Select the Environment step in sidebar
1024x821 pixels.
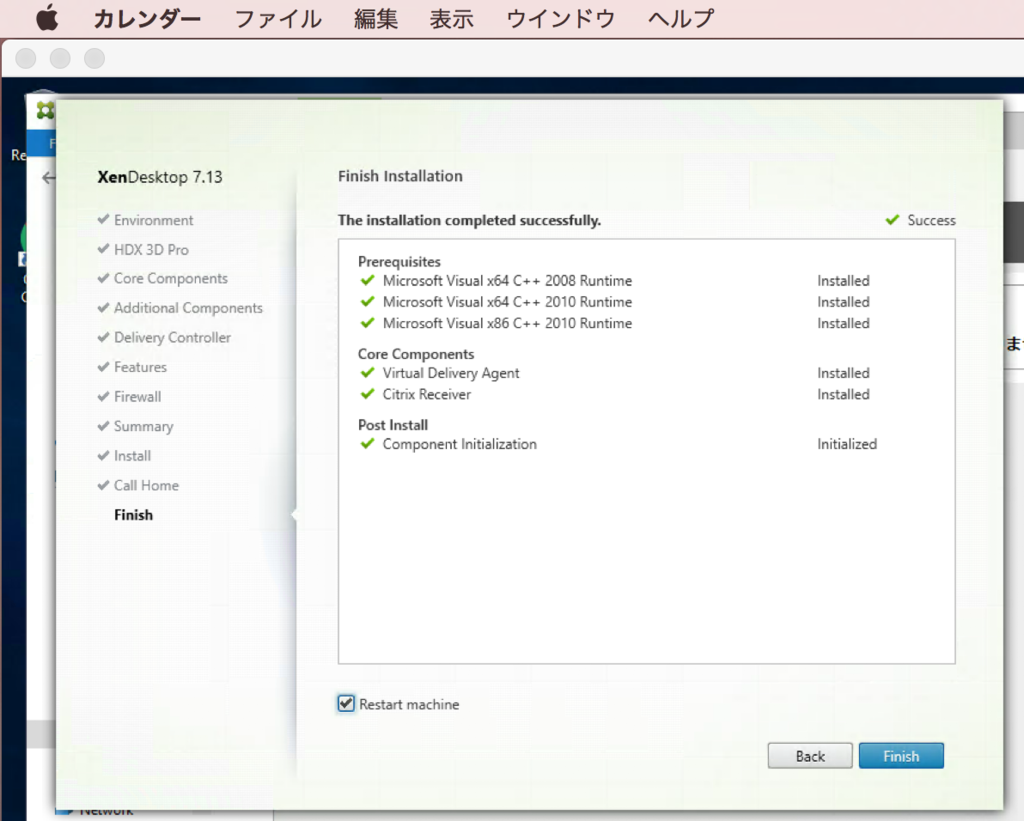[x=153, y=220]
